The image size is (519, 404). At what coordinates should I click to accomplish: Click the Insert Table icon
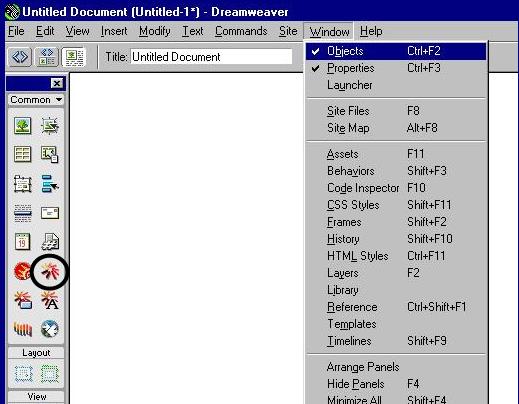(23, 154)
